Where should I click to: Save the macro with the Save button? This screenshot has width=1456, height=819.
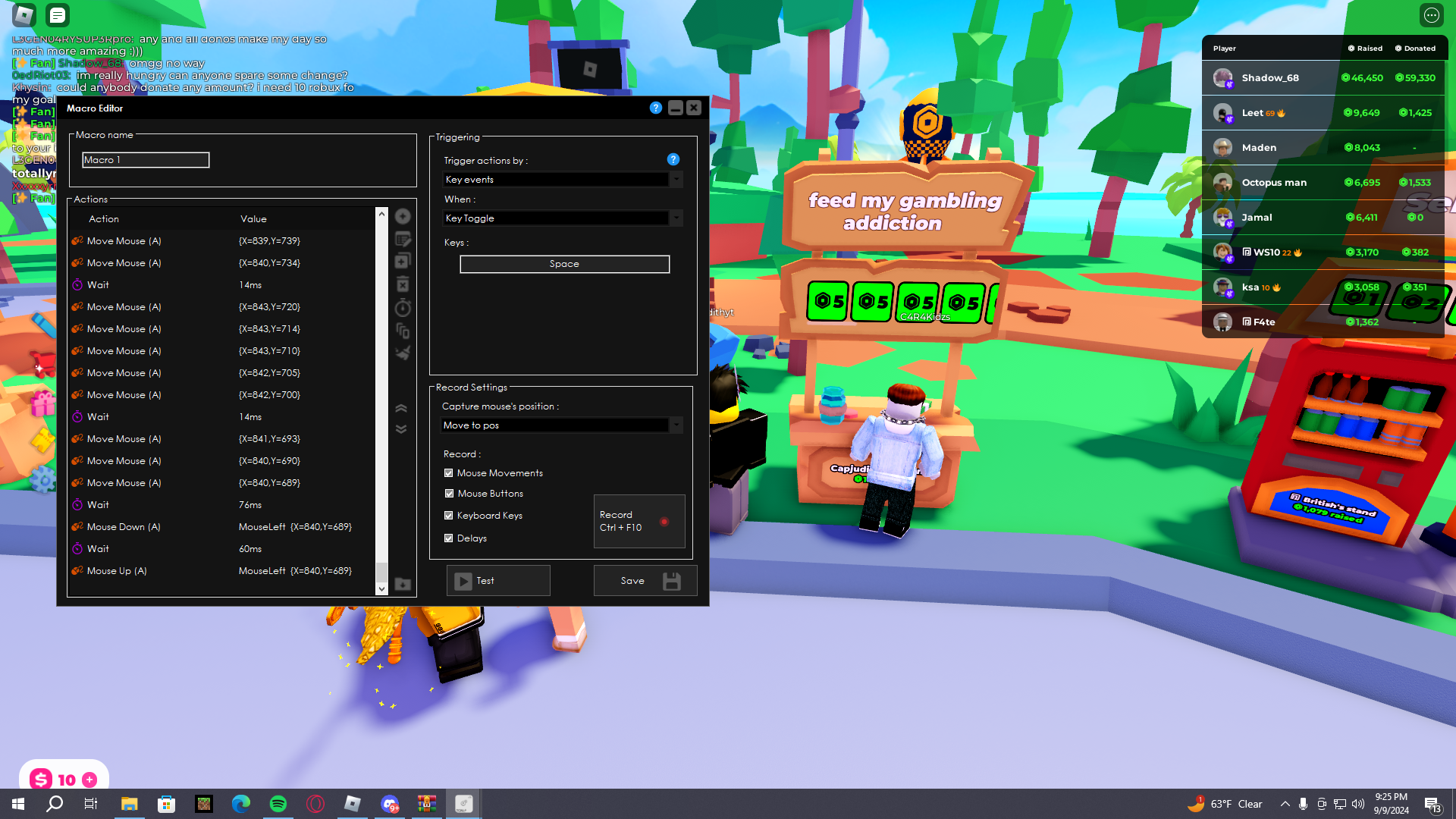(645, 581)
